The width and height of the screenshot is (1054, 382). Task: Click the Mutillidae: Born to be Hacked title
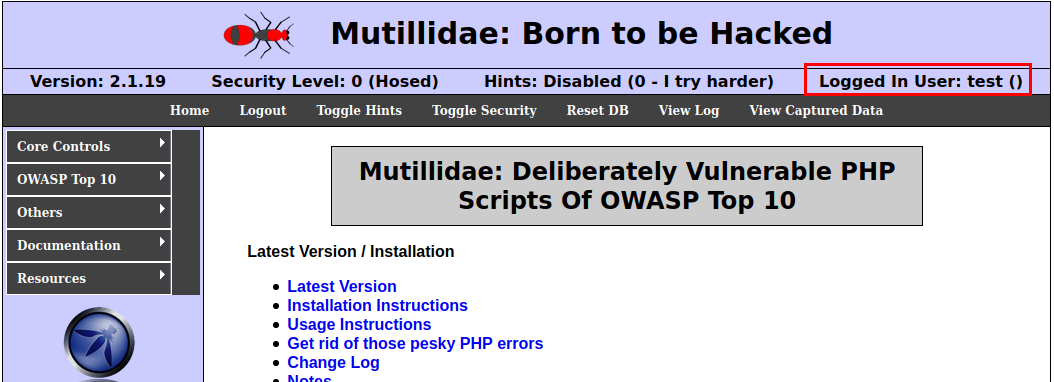coord(581,33)
